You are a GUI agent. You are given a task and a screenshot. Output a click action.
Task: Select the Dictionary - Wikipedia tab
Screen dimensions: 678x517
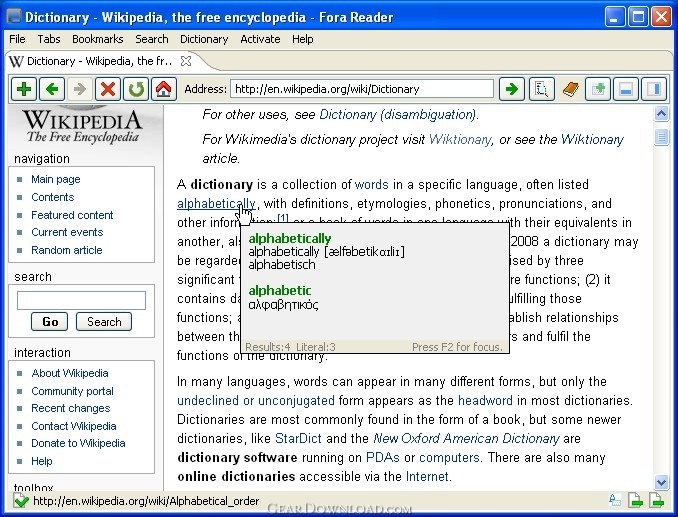click(x=99, y=61)
